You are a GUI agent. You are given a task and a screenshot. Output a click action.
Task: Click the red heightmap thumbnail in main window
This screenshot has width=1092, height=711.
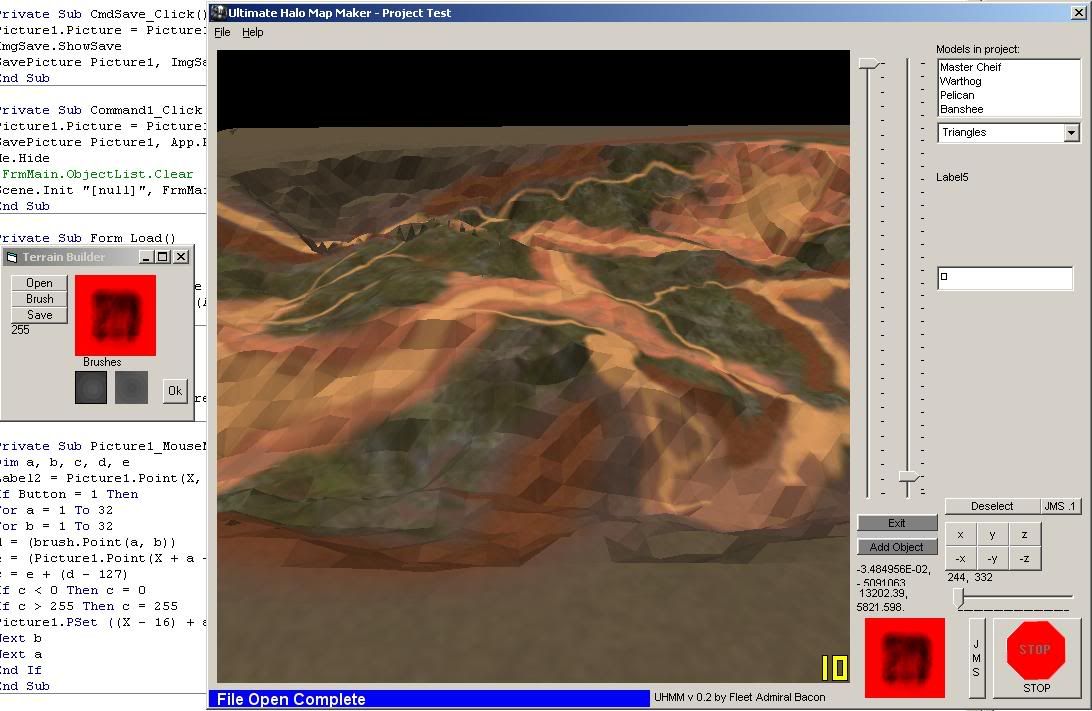click(x=905, y=657)
